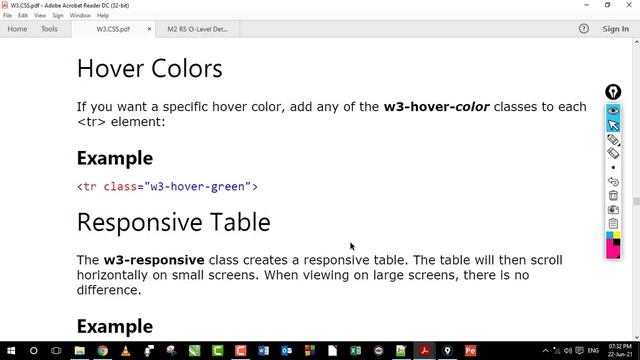
Task: Click the blank document taskbar icon
Action: (x=333, y=351)
